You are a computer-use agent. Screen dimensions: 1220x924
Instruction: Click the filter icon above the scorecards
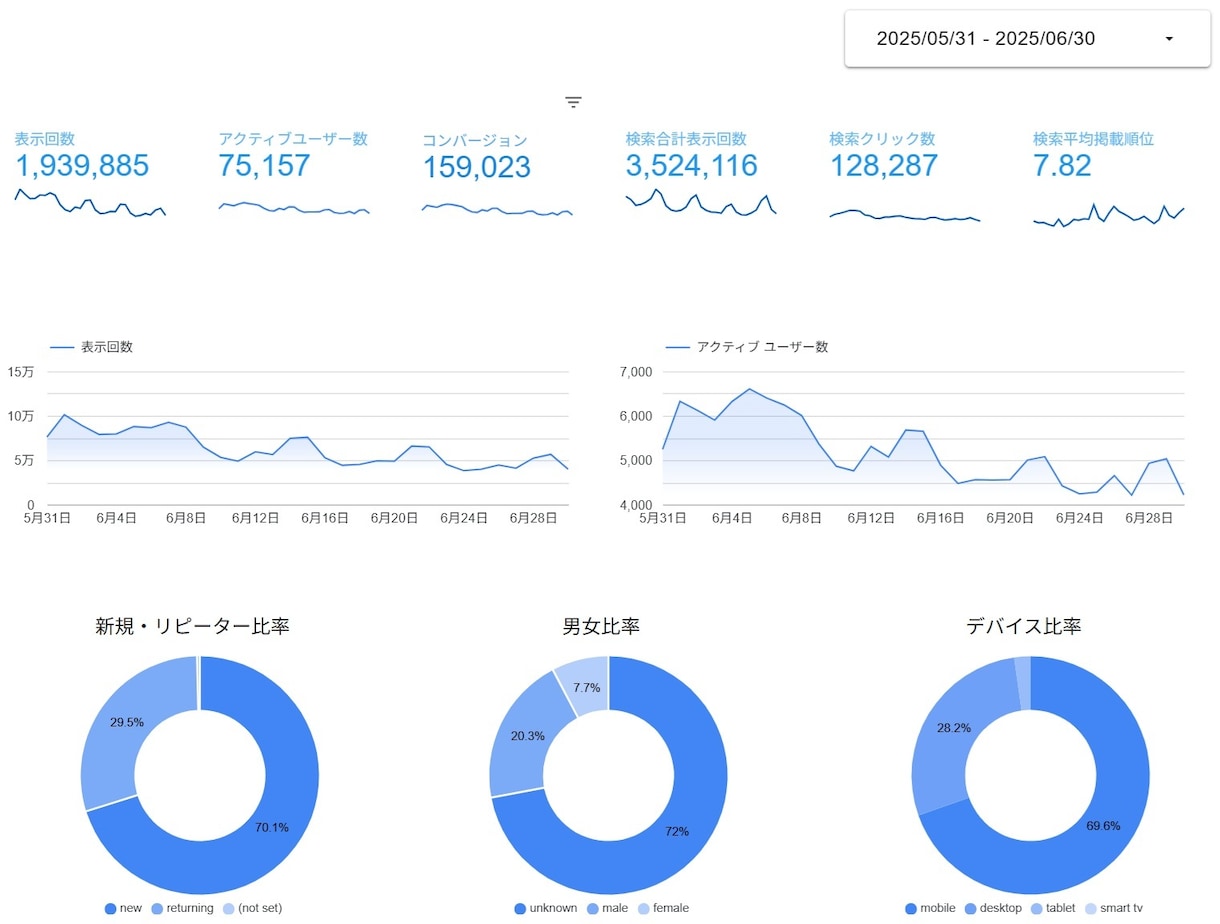tap(573, 102)
